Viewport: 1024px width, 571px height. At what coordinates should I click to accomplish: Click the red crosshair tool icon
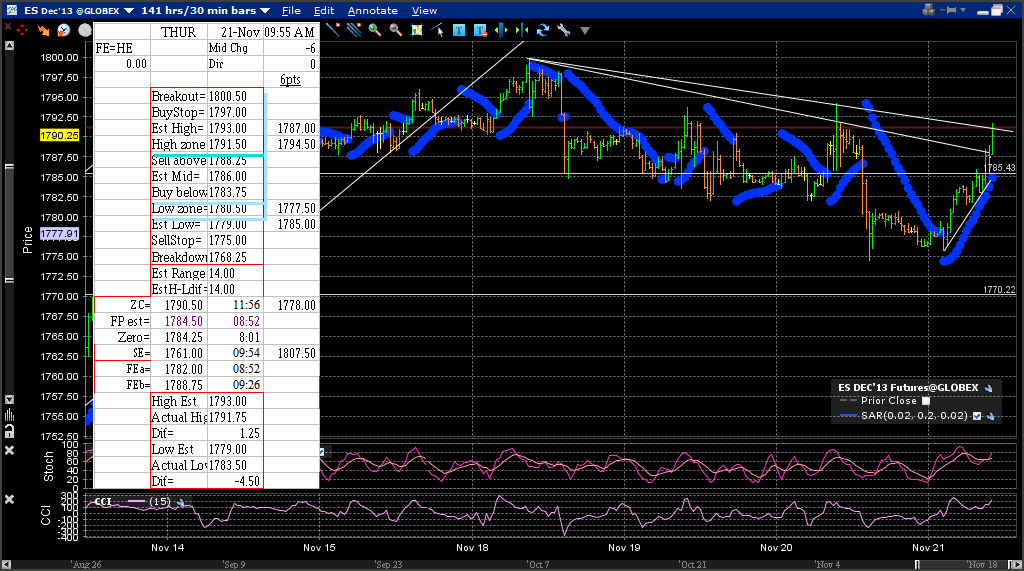(x=22, y=30)
